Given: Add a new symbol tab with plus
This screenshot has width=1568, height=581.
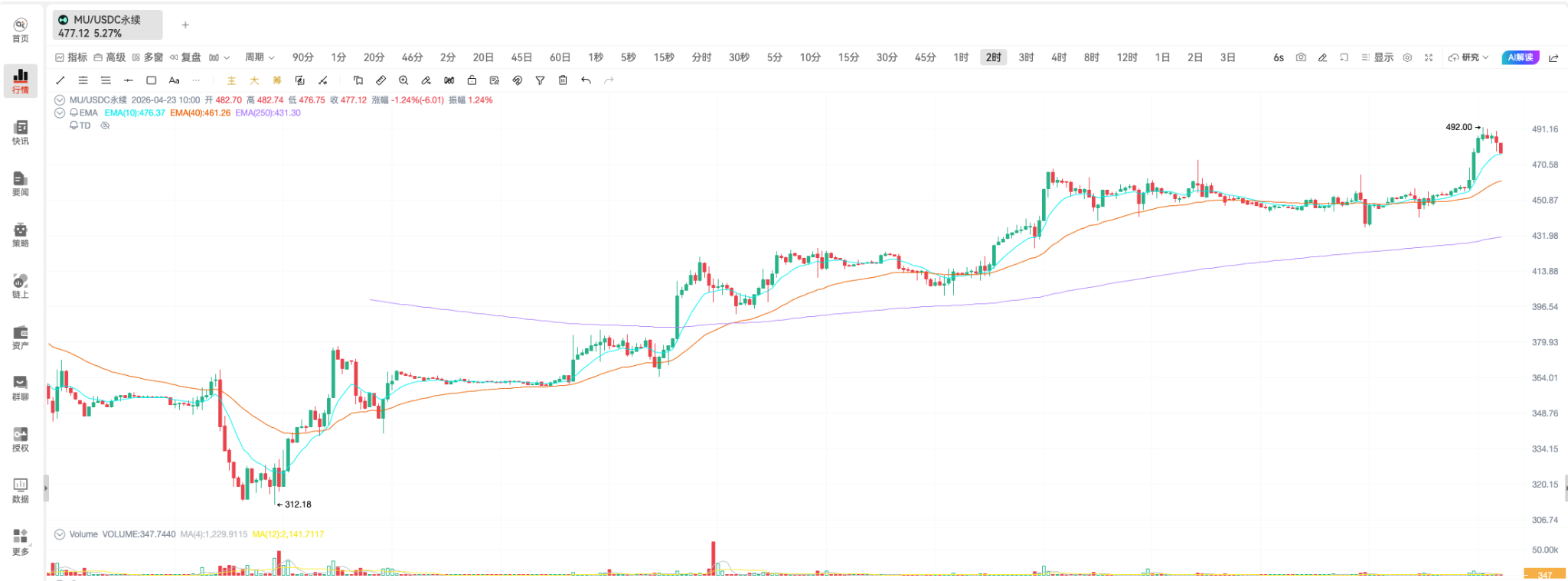Looking at the screenshot, I should 185,25.
